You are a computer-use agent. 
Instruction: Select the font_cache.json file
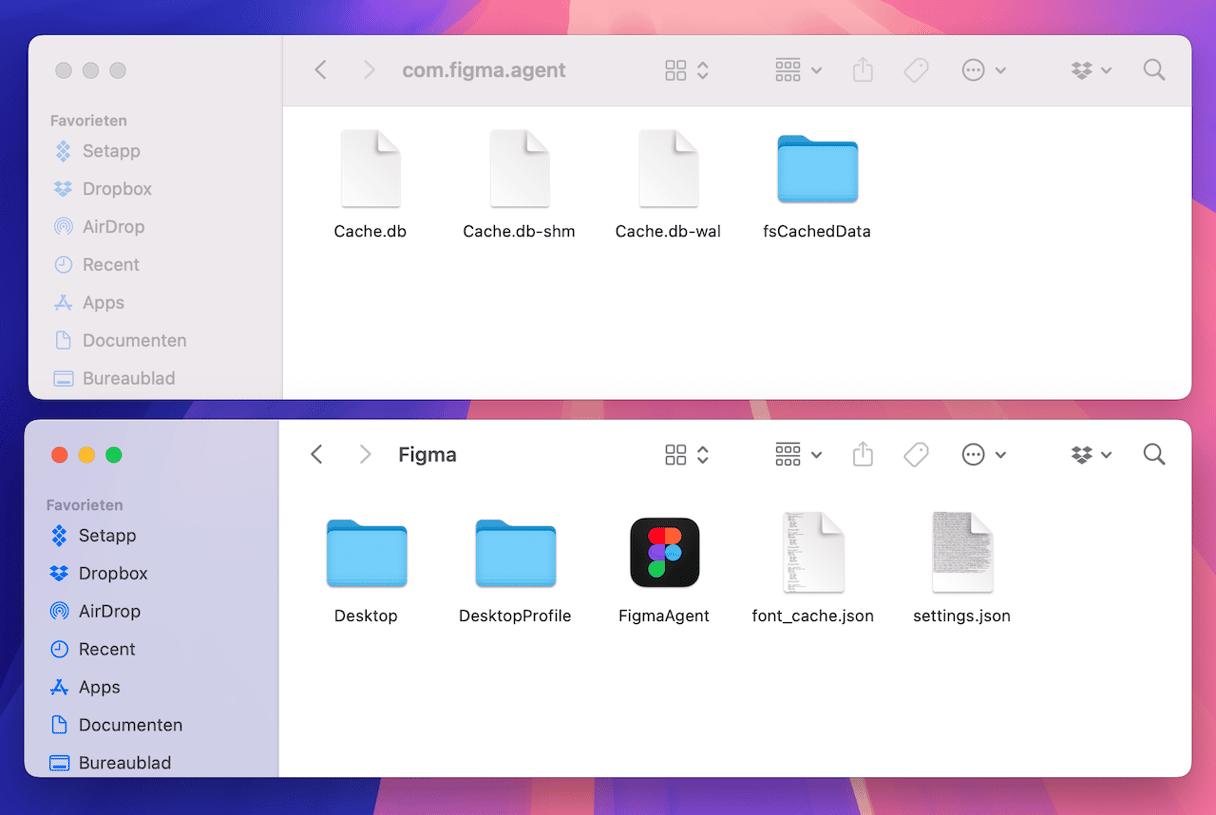[x=812, y=553]
